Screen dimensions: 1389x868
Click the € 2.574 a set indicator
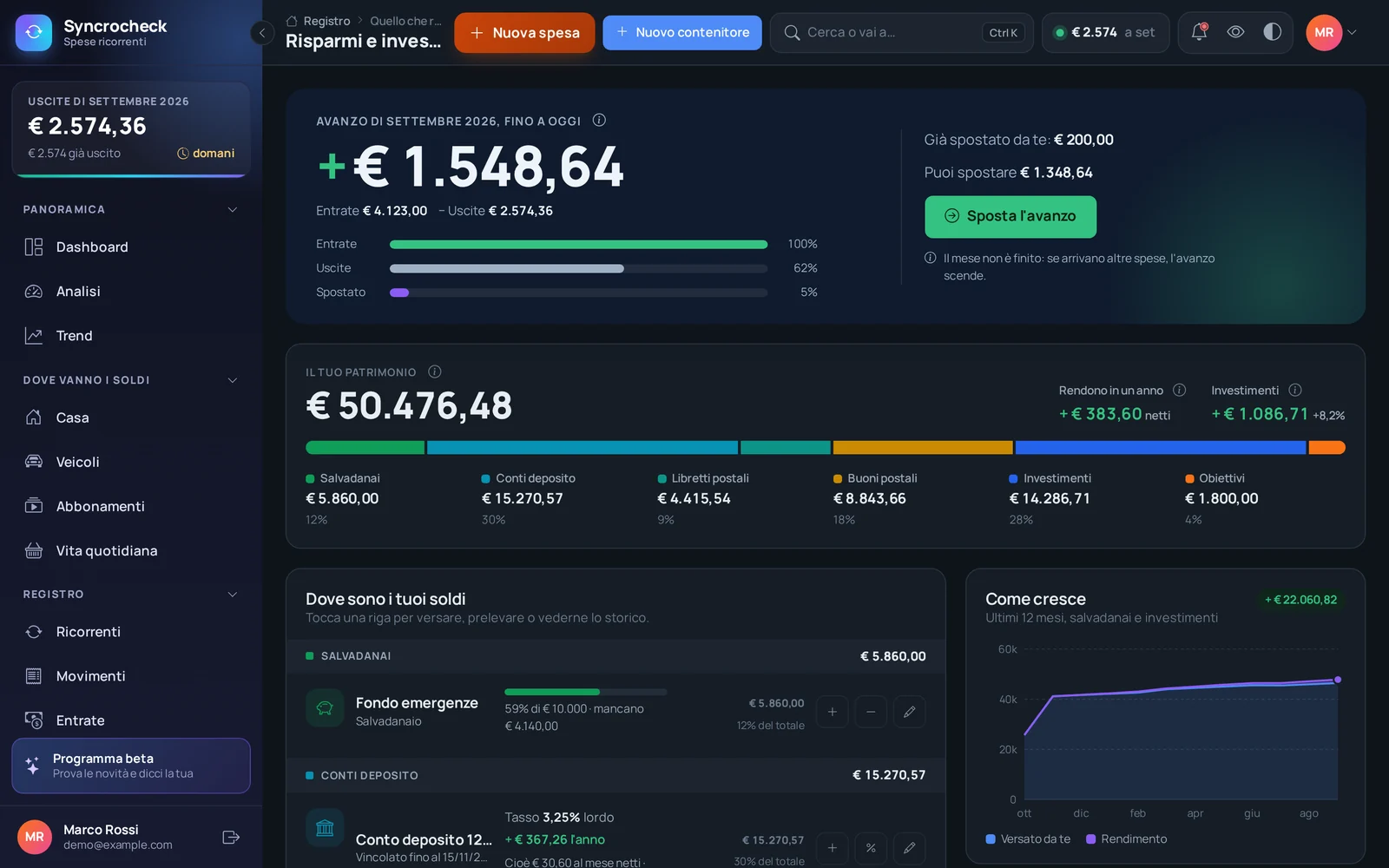[1104, 32]
